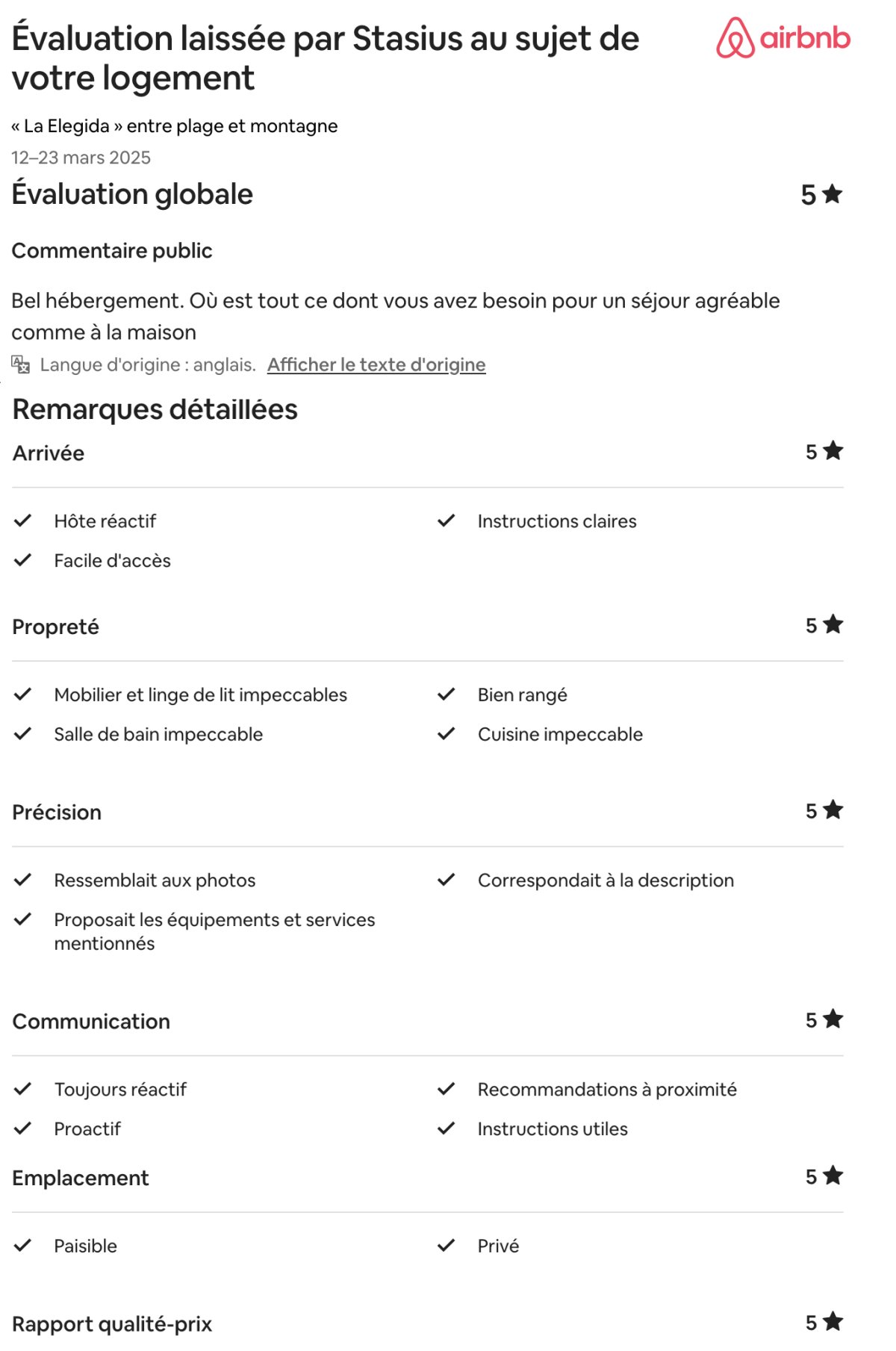Click the checkmark beside Hôte réactif
The width and height of the screenshot is (896, 1351).
pos(23,521)
